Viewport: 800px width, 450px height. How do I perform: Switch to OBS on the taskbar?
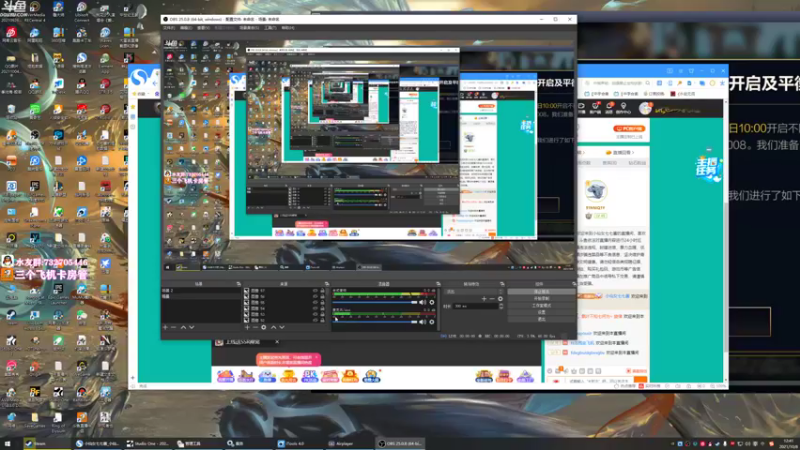pyautogui.click(x=401, y=443)
